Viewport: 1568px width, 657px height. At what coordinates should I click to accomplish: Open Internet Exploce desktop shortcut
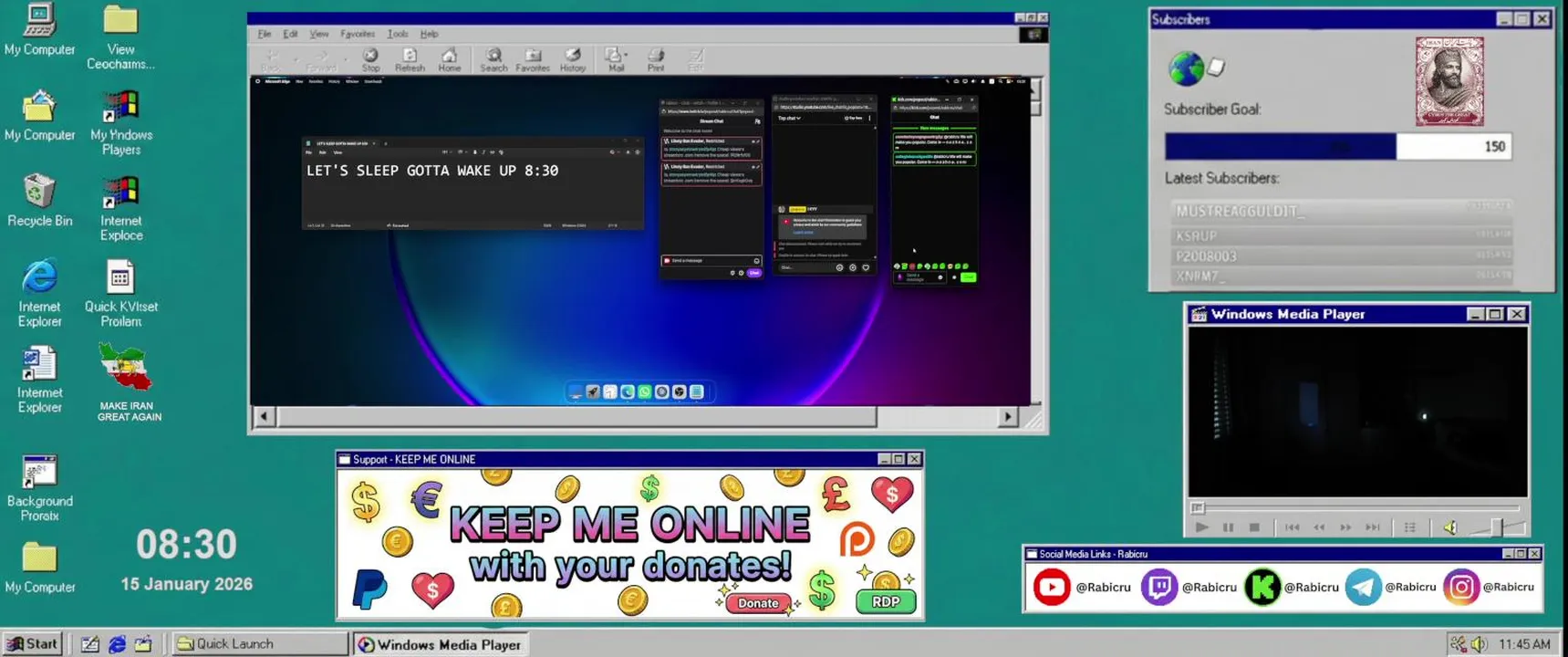121,209
